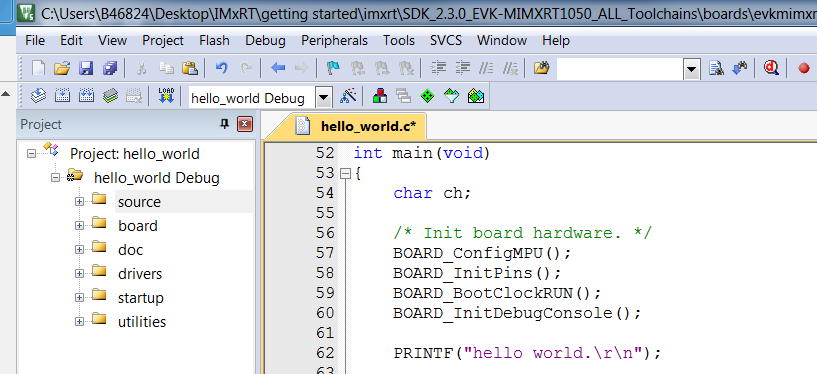
Task: Start or stop the debug session
Action: (x=771, y=68)
